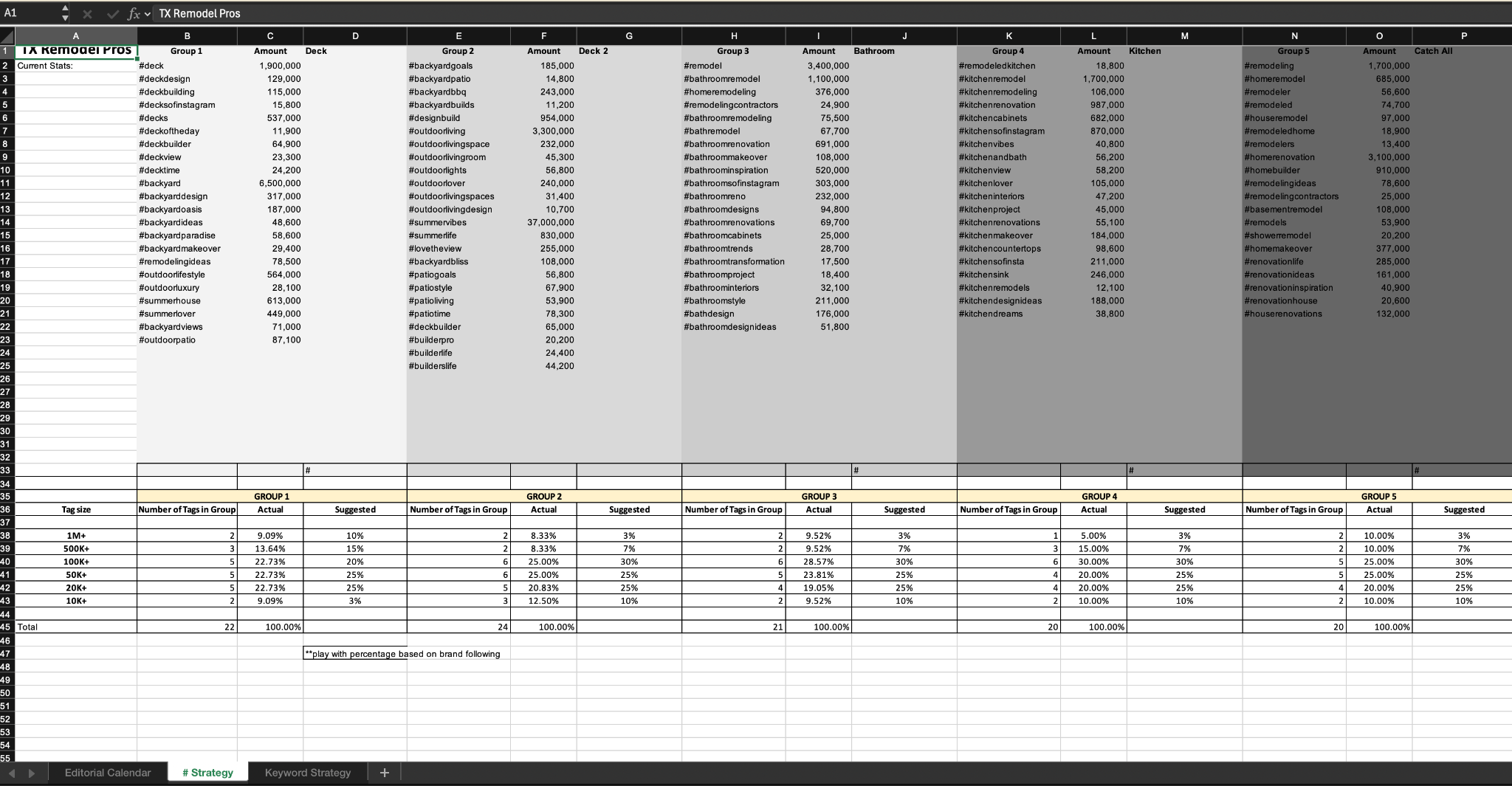Click the 28.57% actual cell in Group 3
Screen dimensions: 1512x786
[x=818, y=562]
